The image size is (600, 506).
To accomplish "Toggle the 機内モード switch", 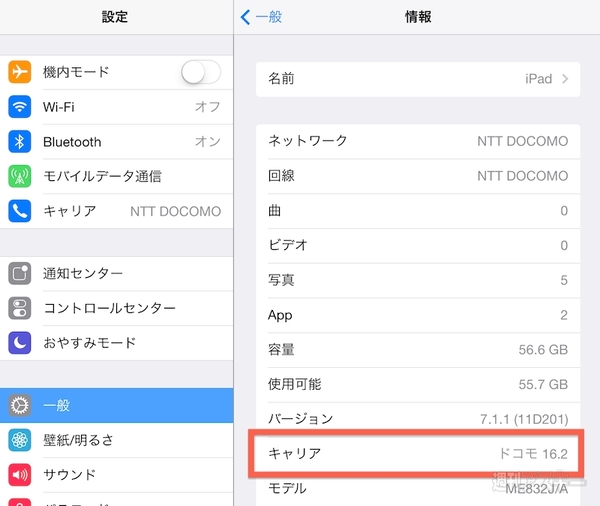I will click(201, 72).
